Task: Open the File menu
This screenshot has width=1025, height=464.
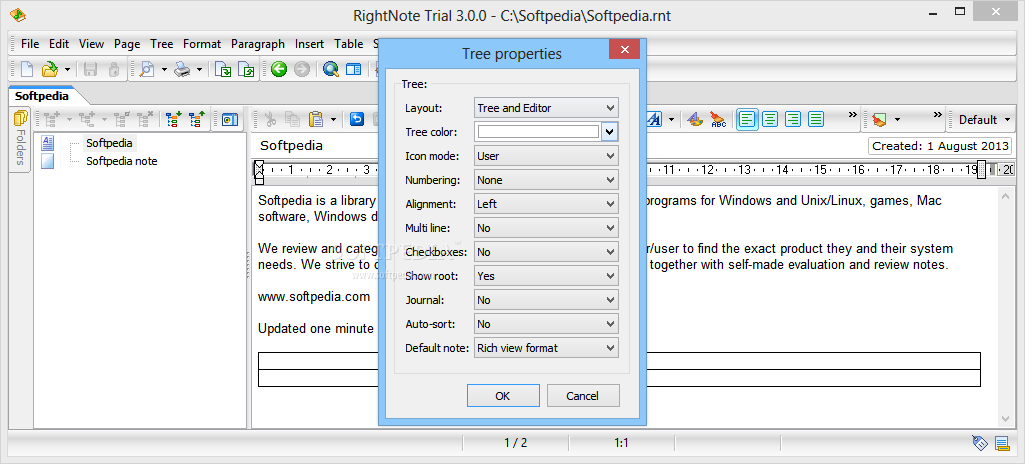Action: 30,44
